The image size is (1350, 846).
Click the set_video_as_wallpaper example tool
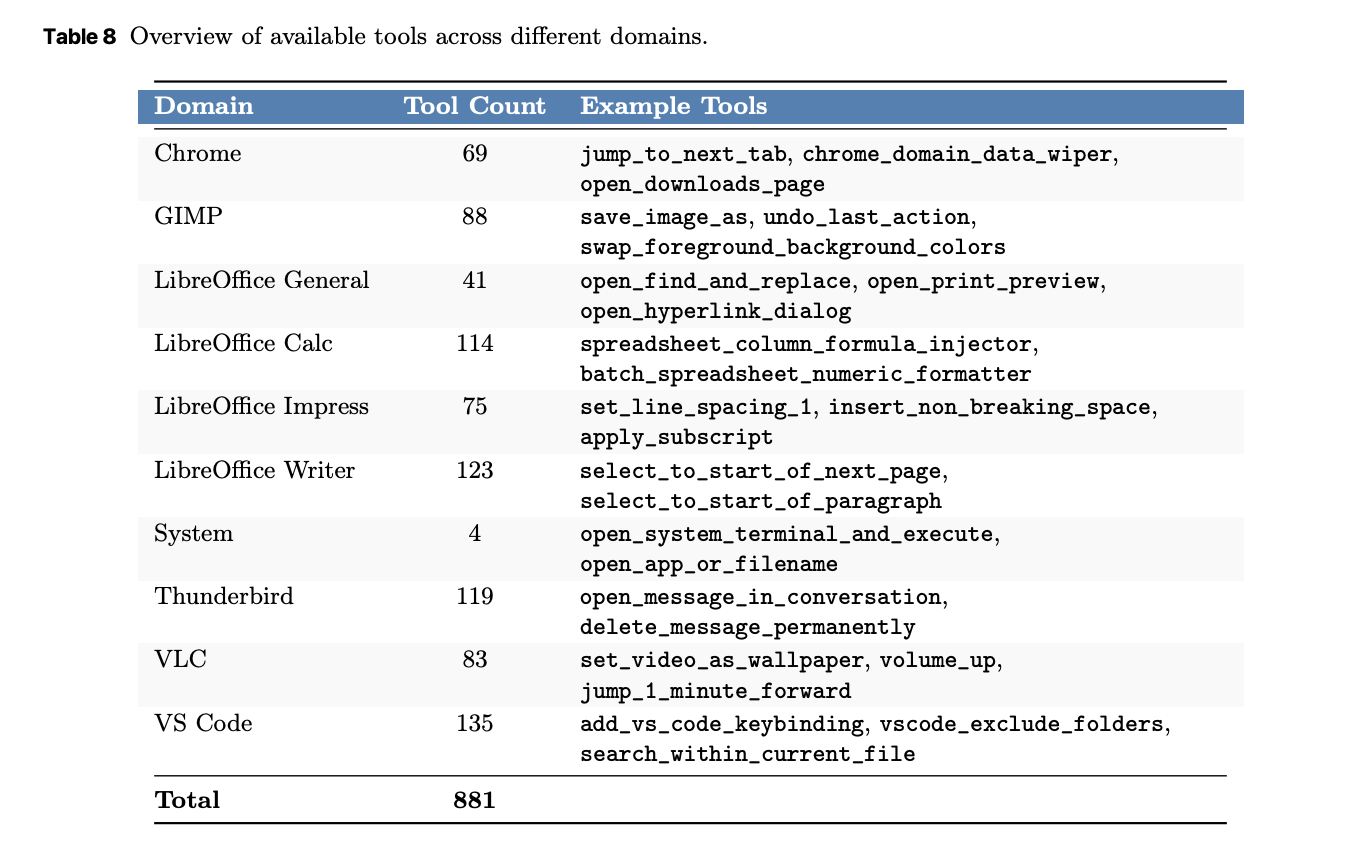(723, 661)
